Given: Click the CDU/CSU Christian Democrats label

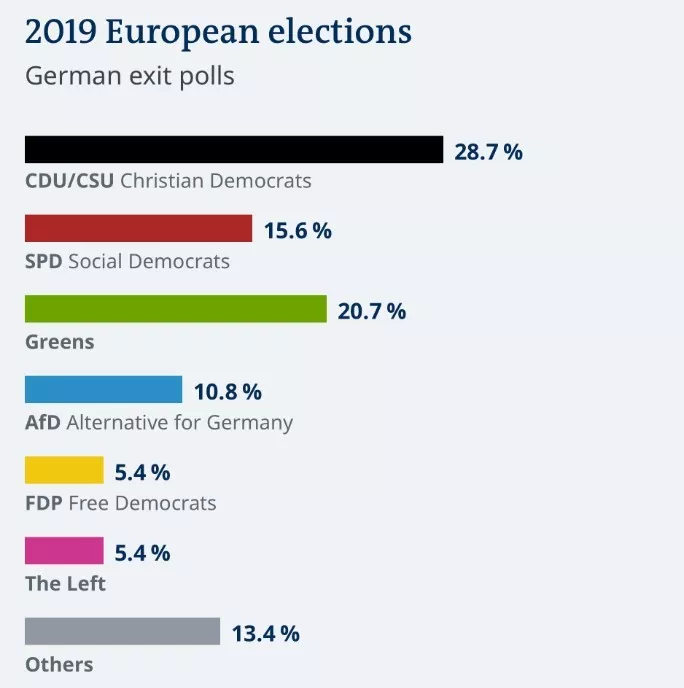Looking at the screenshot, I should click(168, 181).
